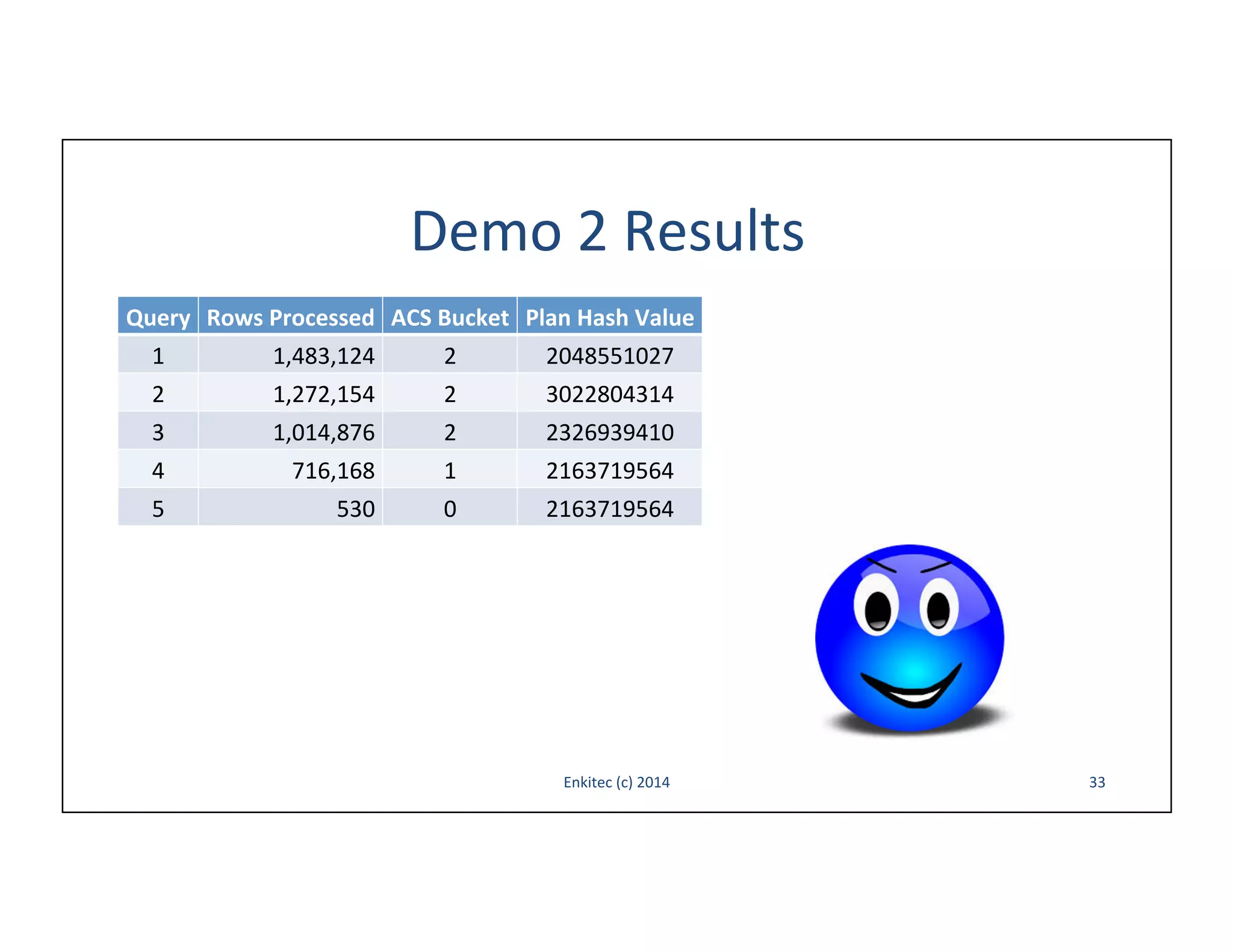The height and width of the screenshot is (952, 1233).
Task: Click plan hash value '2048551027'
Action: pyautogui.click(x=610, y=356)
